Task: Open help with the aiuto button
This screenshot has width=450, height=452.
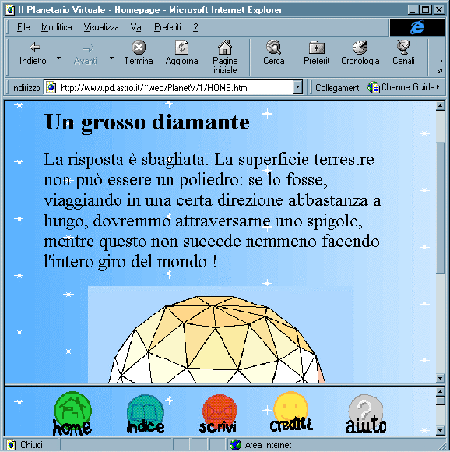Action: pyautogui.click(x=366, y=414)
